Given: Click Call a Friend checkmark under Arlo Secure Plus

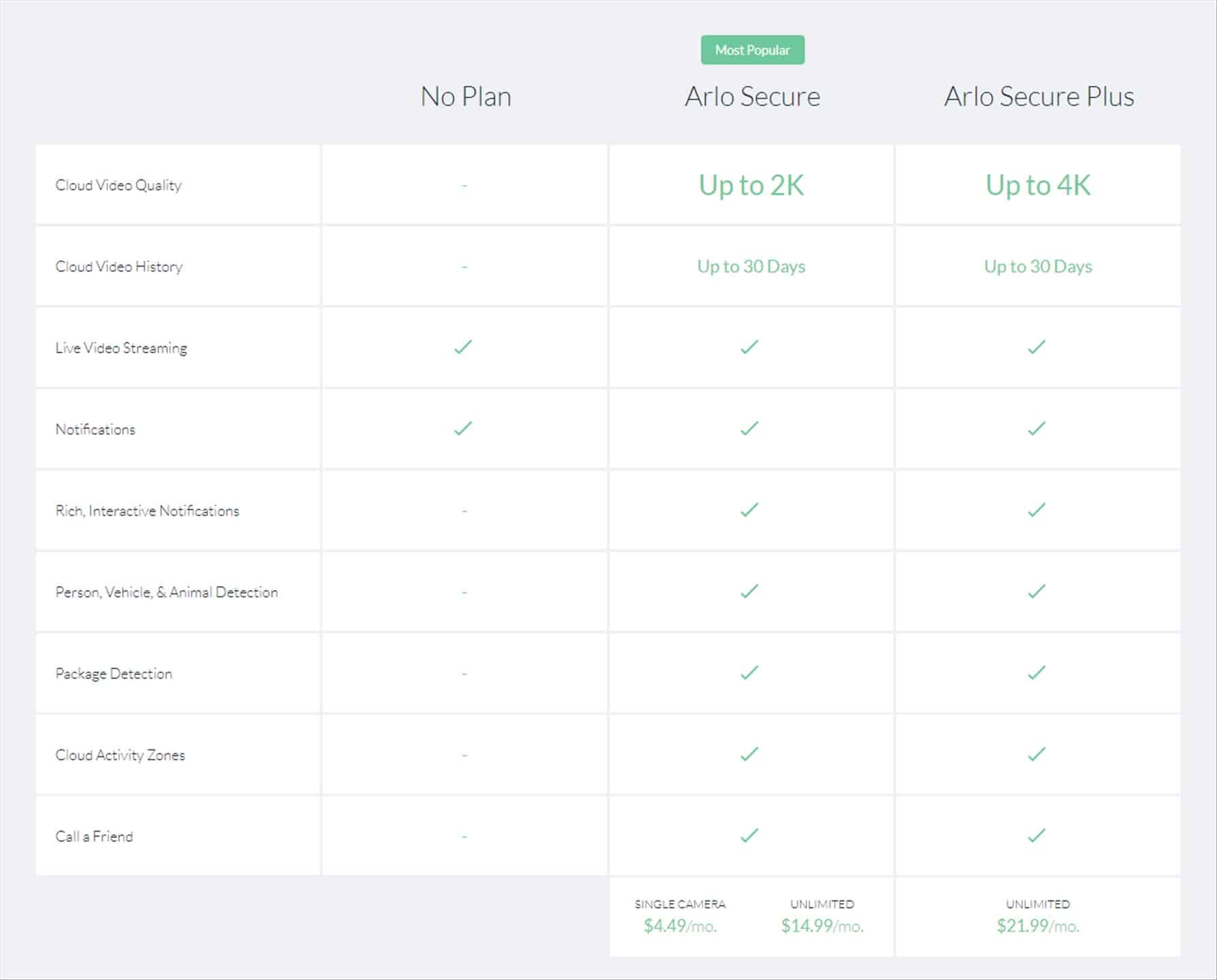Looking at the screenshot, I should [1037, 835].
